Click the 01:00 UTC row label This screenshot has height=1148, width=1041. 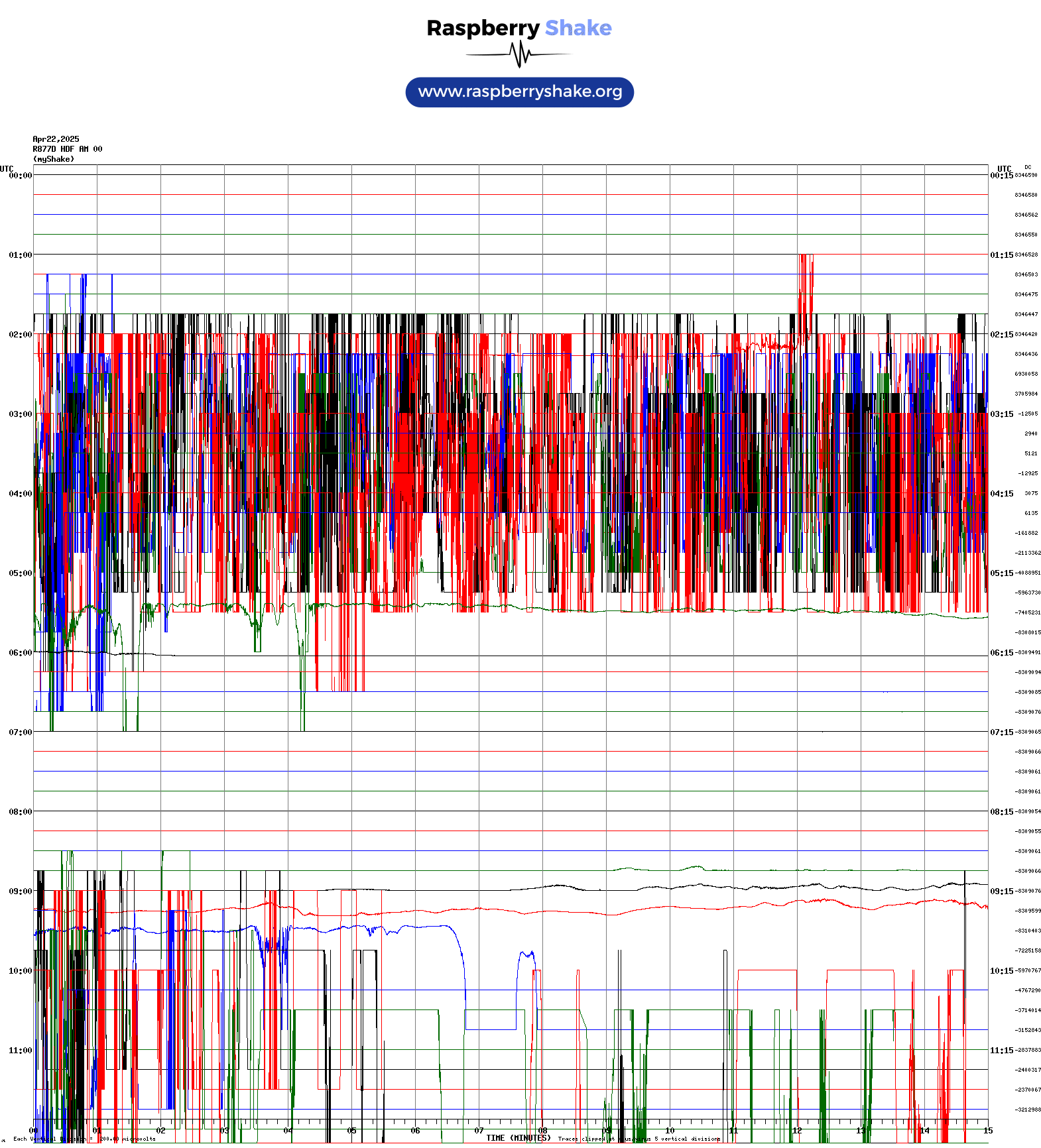(x=20, y=255)
